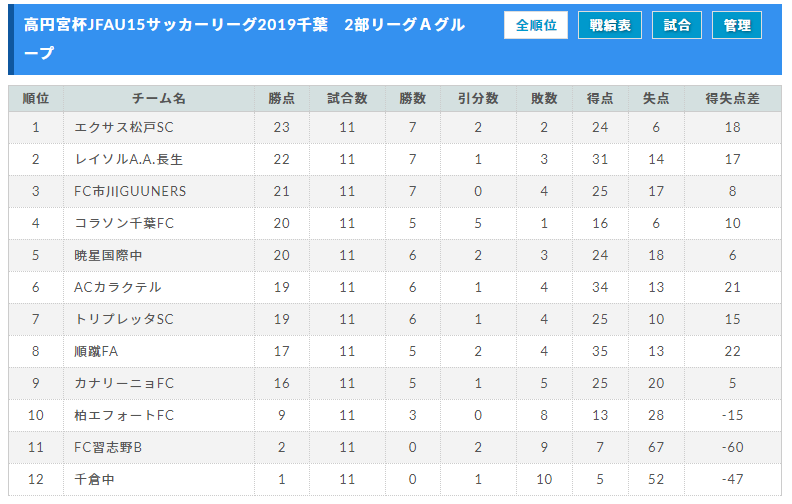792x504 pixels.
Task: Switch to the 戦績表 tab
Action: 610,25
